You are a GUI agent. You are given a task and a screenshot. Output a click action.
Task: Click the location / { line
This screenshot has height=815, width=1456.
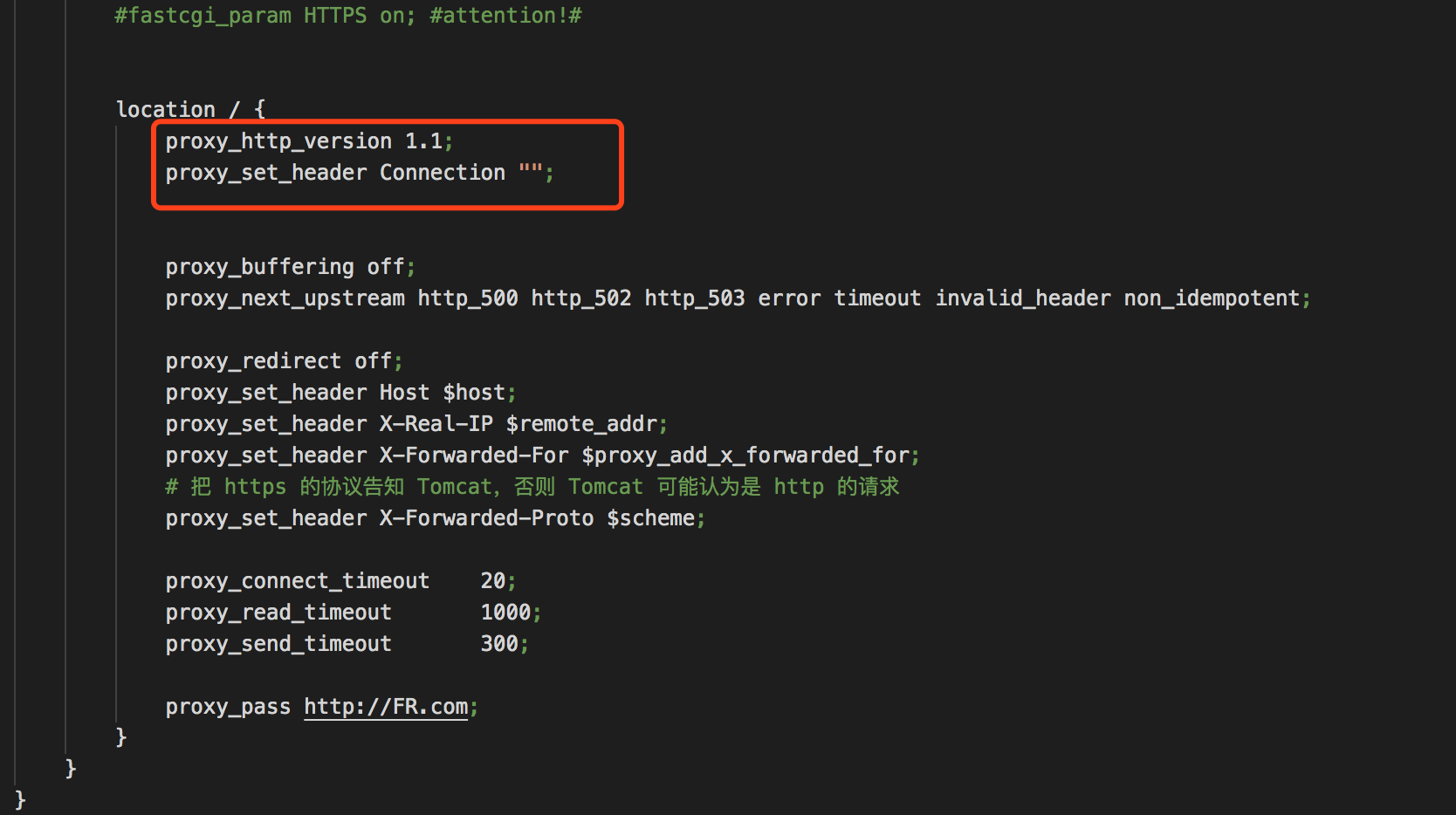pos(190,110)
